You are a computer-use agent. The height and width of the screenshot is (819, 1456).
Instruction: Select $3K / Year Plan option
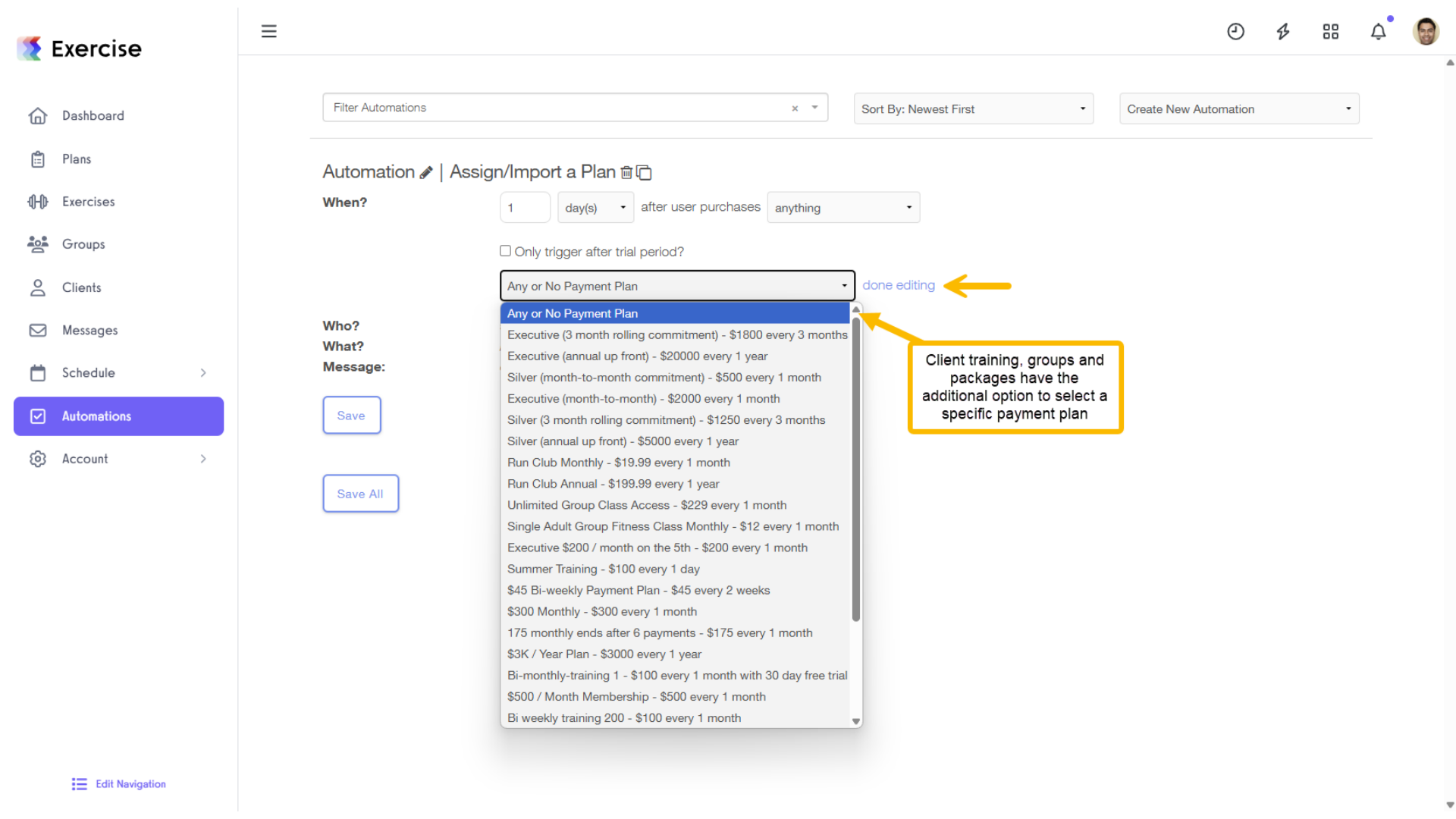[x=675, y=654]
